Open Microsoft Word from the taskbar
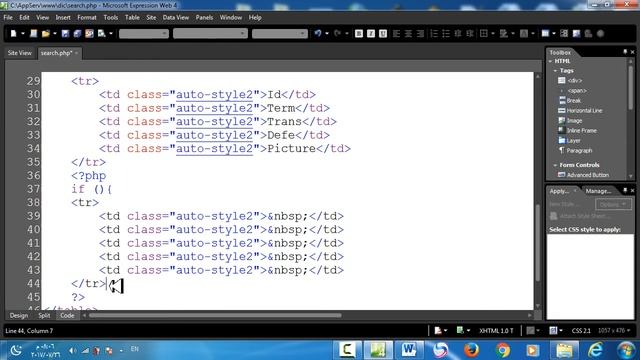Image resolution: width=640 pixels, height=360 pixels. tap(409, 350)
